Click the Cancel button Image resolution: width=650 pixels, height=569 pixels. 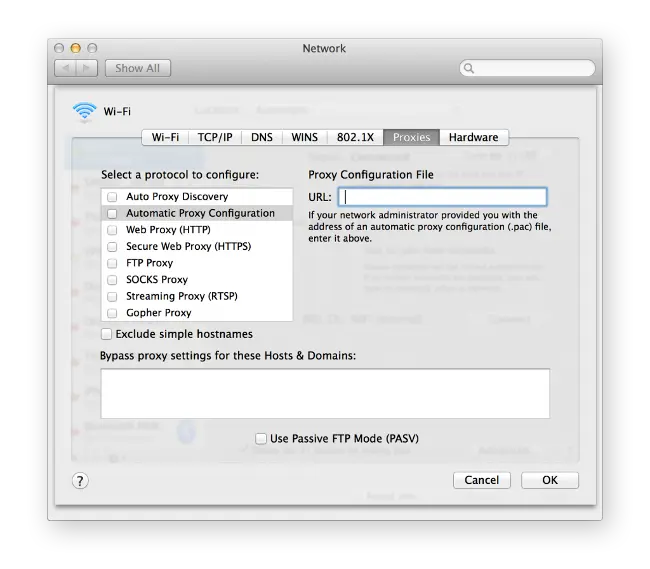click(481, 480)
